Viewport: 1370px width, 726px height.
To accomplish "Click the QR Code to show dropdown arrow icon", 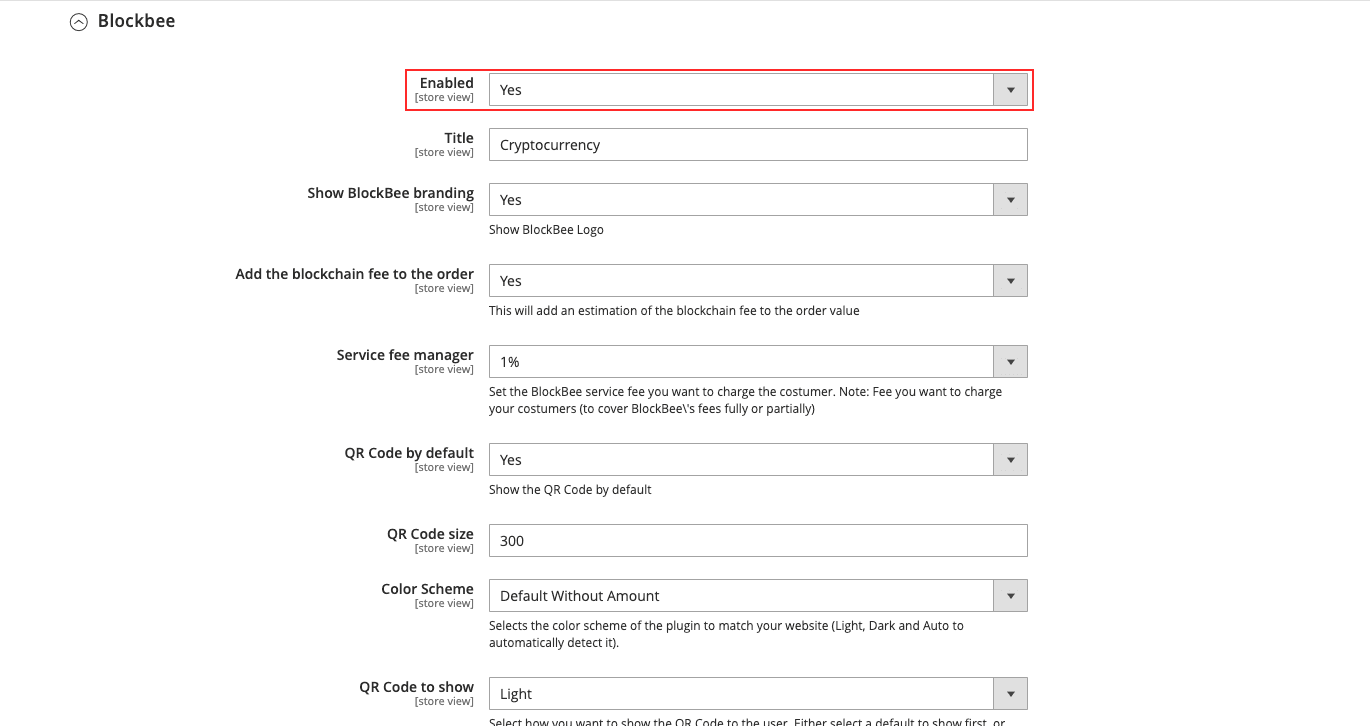I will coord(1010,693).
